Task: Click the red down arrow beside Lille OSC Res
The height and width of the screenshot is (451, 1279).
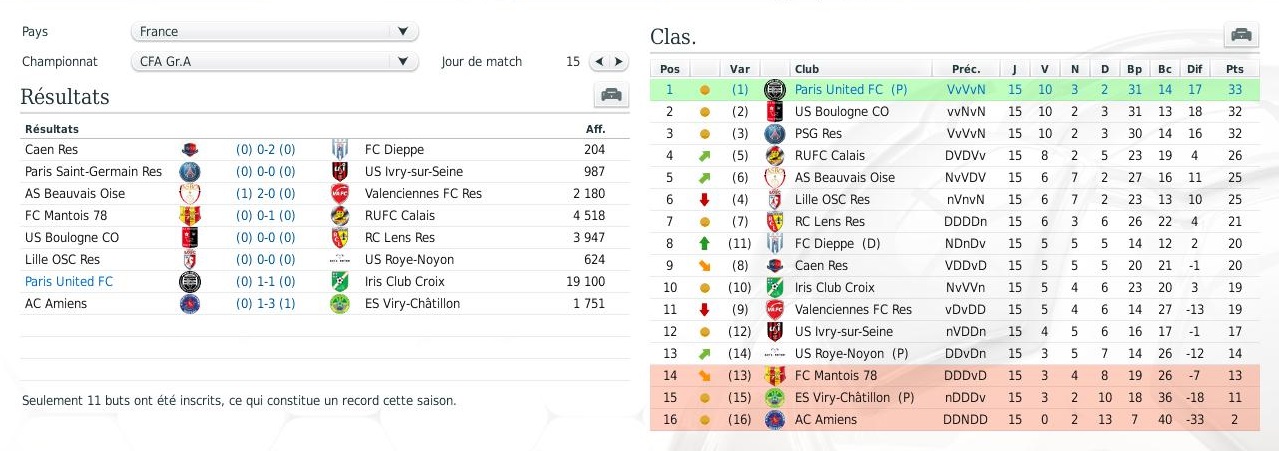Action: coord(705,200)
